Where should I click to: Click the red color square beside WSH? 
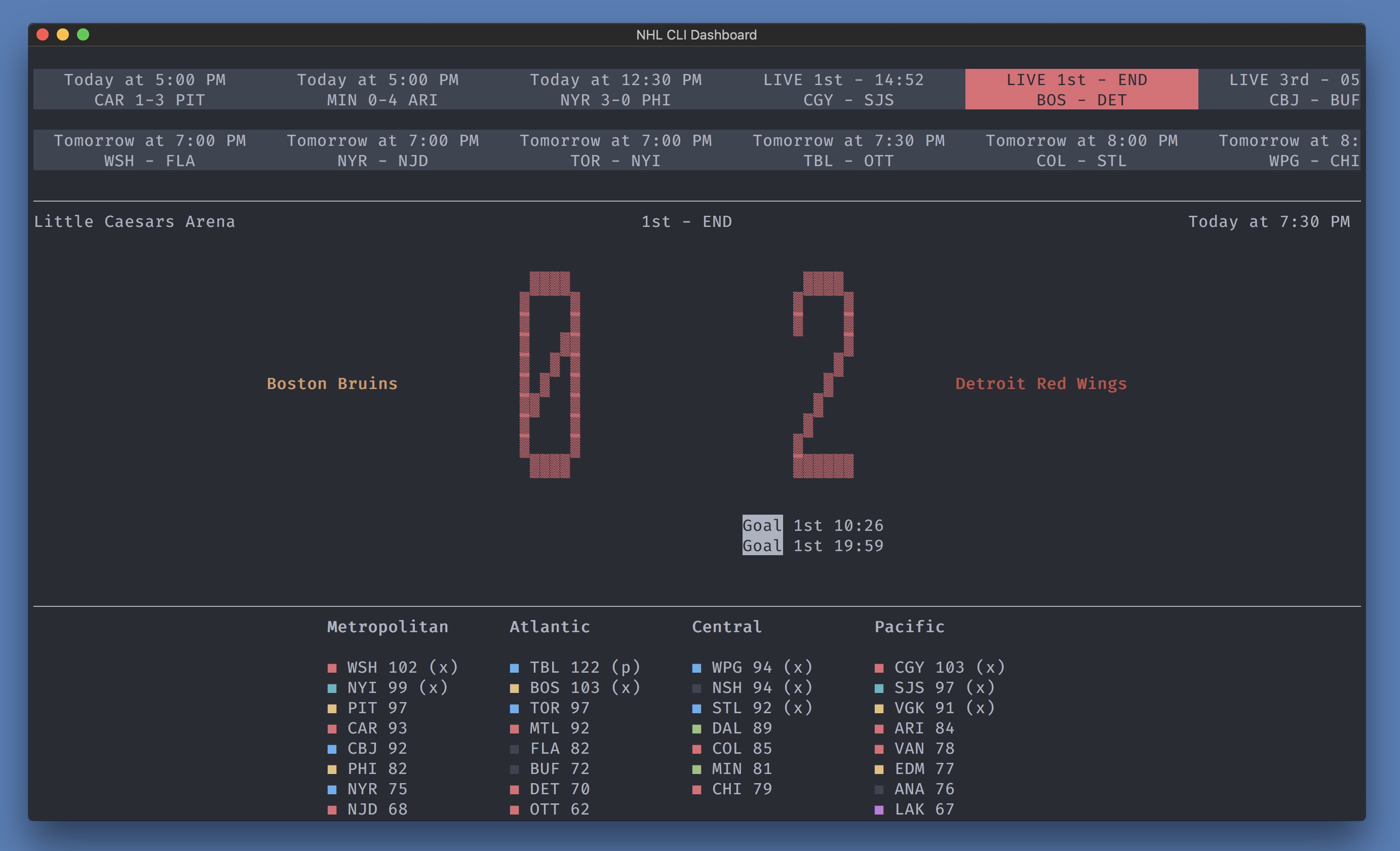pyautogui.click(x=332, y=668)
